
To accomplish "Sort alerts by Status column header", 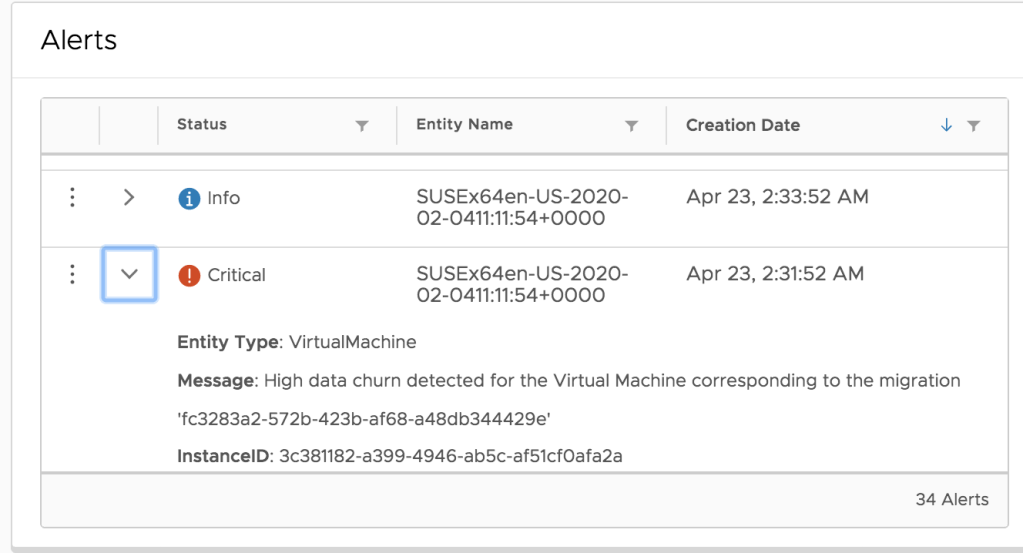I will [202, 125].
